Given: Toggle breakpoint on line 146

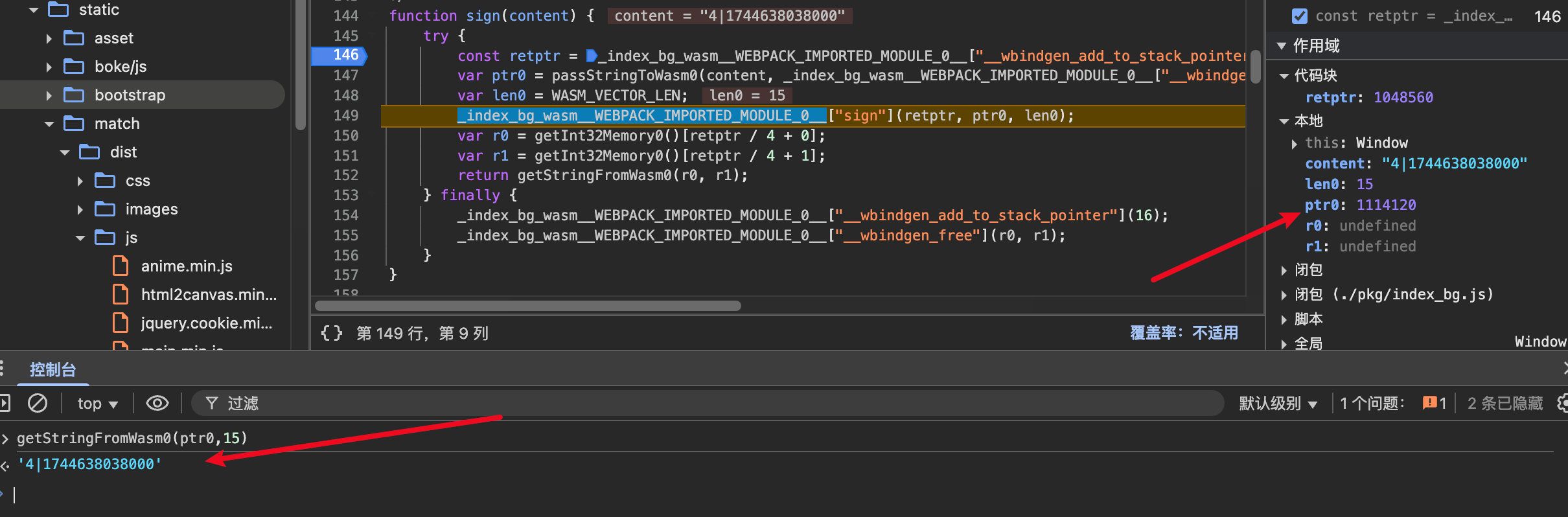Looking at the screenshot, I should 345,56.
